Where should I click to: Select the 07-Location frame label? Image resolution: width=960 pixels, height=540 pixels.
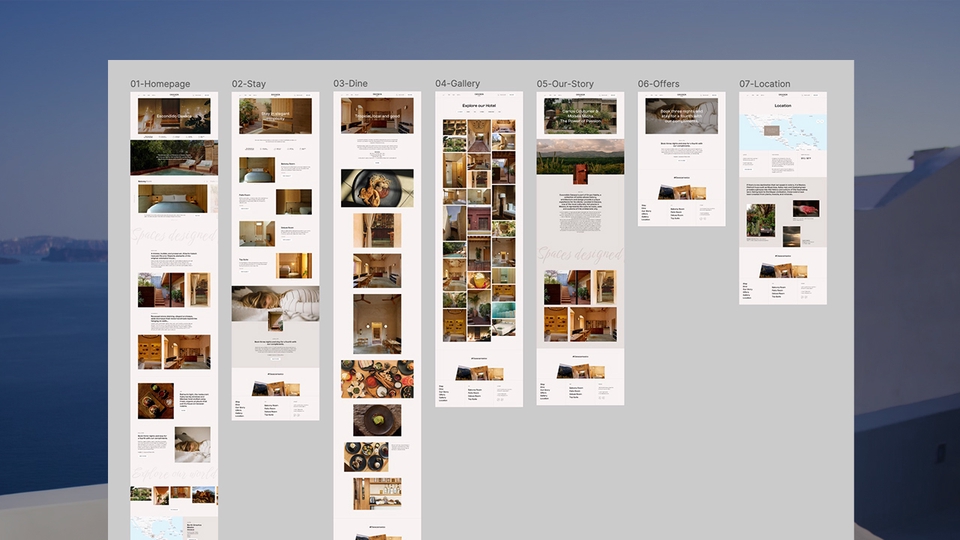[765, 84]
